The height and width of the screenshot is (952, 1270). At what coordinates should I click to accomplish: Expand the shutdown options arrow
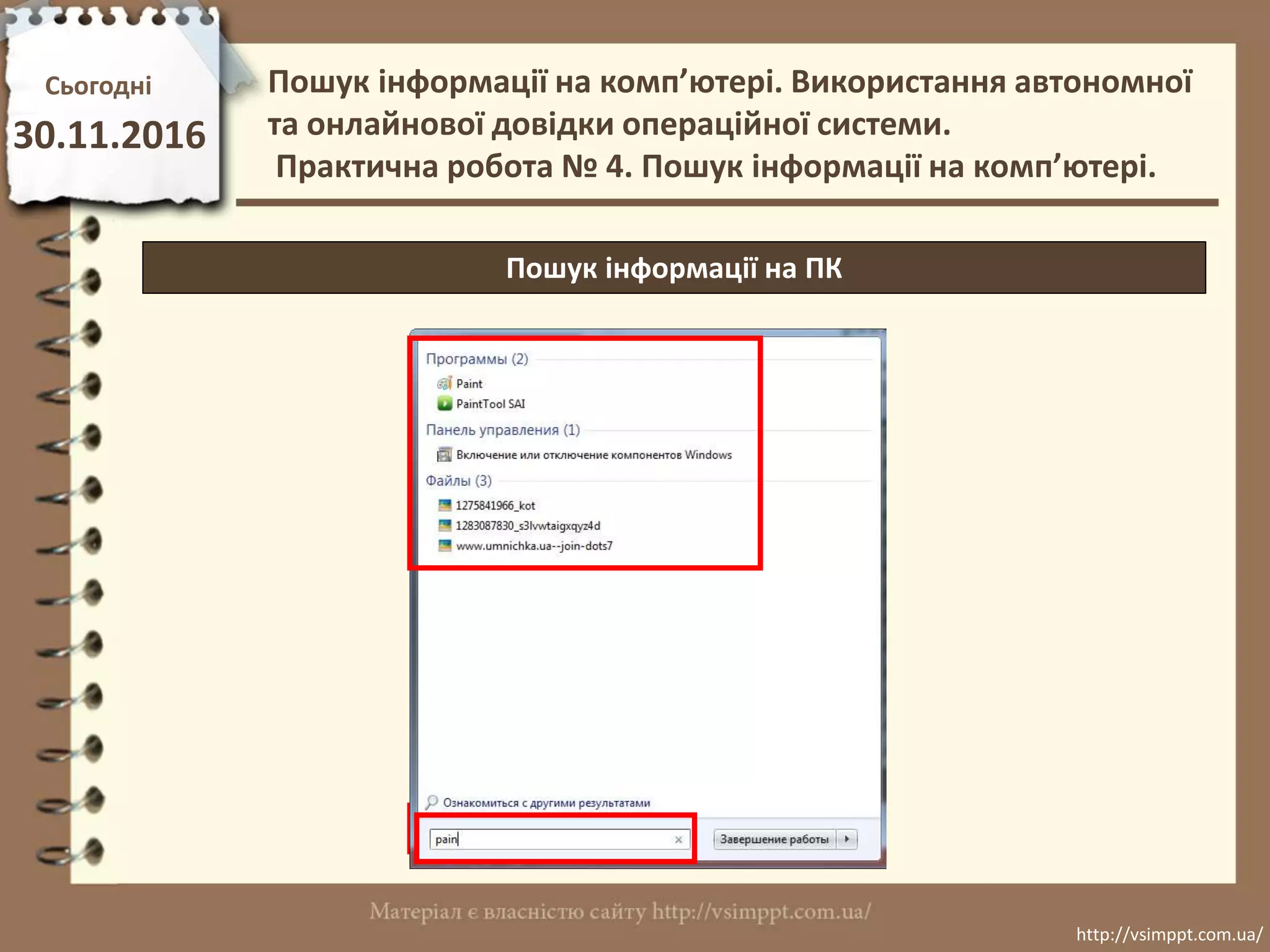[x=847, y=839]
